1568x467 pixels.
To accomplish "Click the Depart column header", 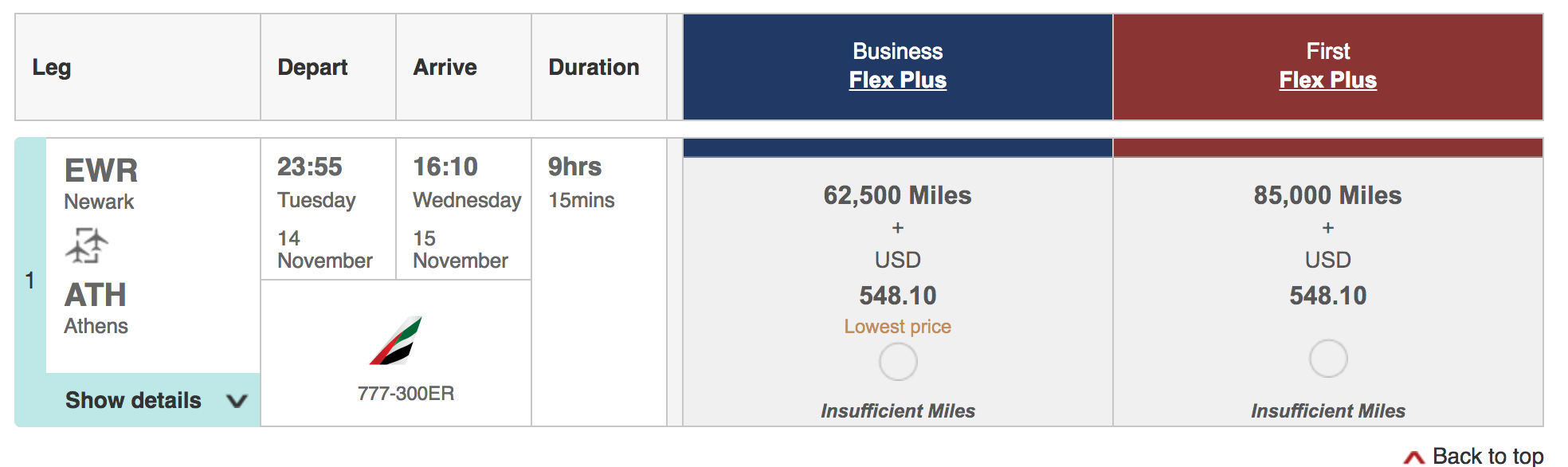I will click(312, 67).
